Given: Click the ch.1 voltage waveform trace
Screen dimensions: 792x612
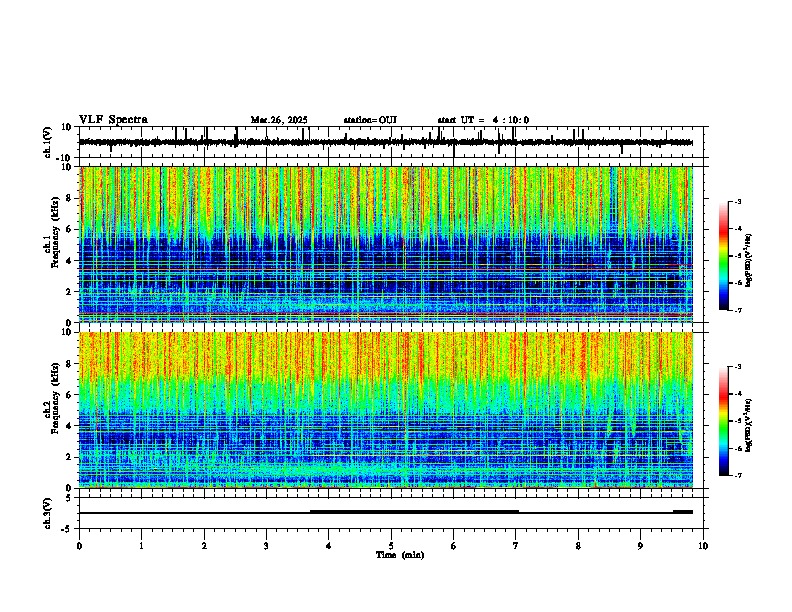Looking at the screenshot, I should coord(386,142).
